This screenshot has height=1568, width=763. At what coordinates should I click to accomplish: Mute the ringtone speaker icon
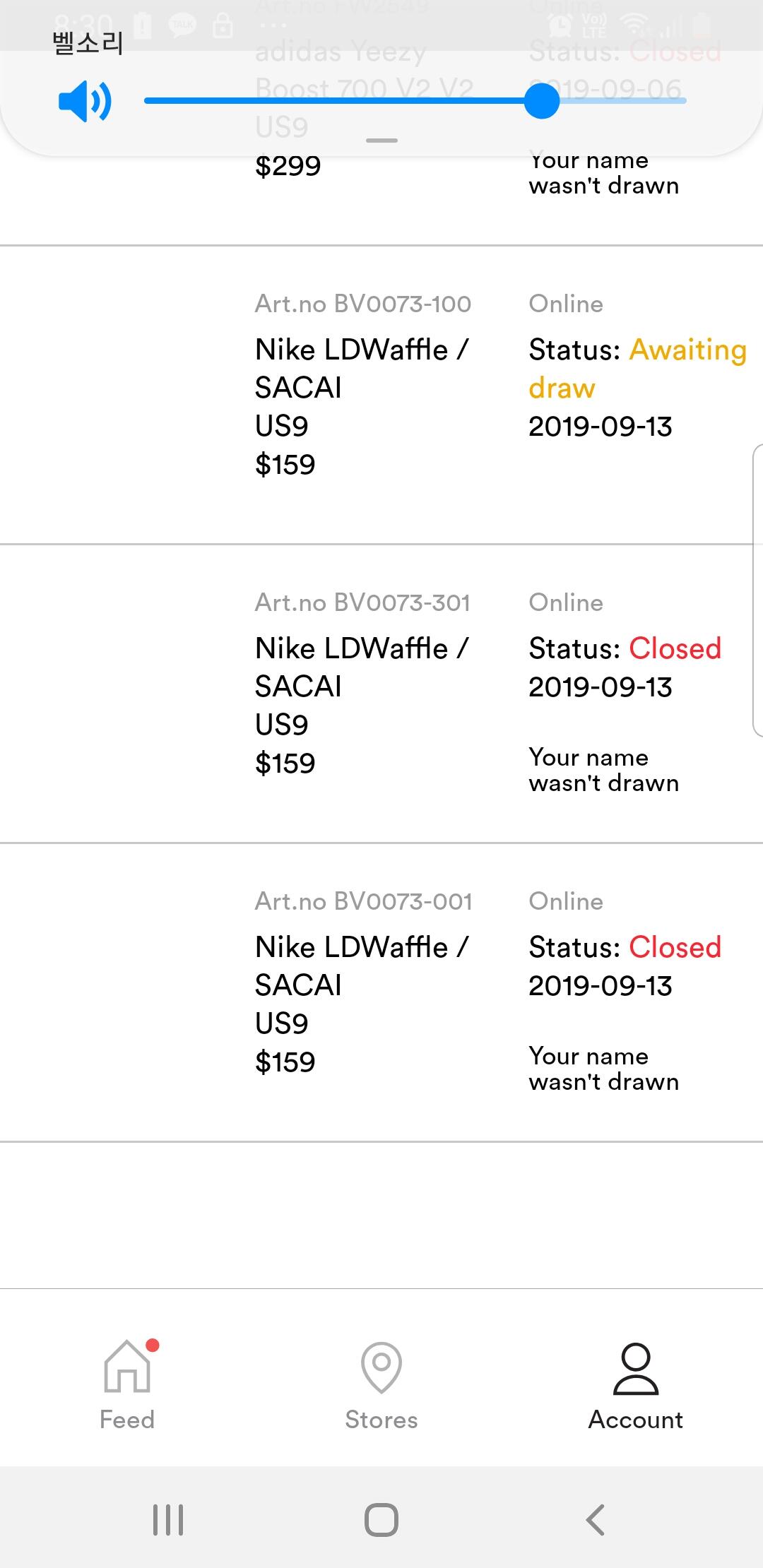(x=85, y=101)
